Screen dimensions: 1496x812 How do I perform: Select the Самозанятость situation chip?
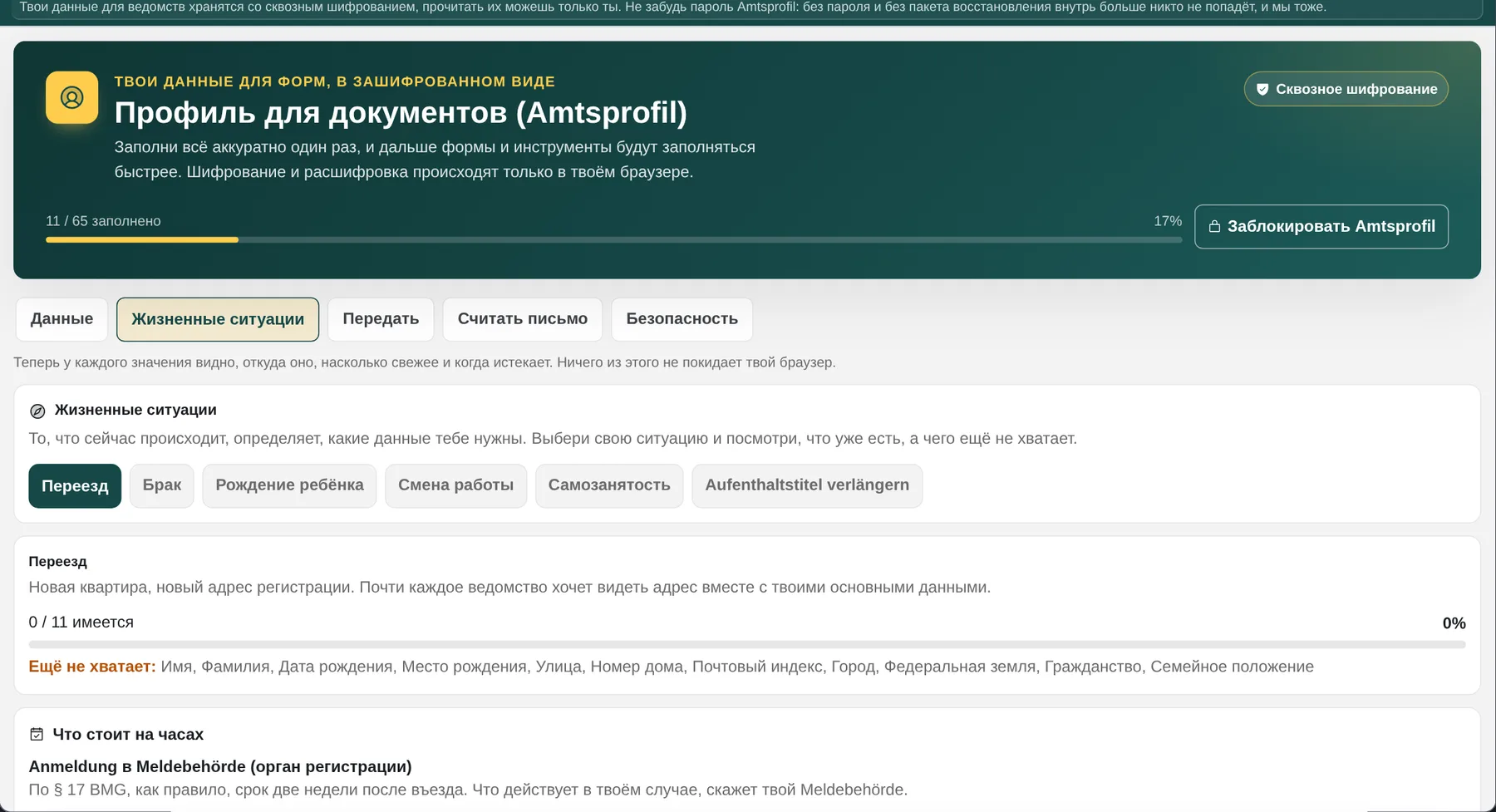coord(609,485)
